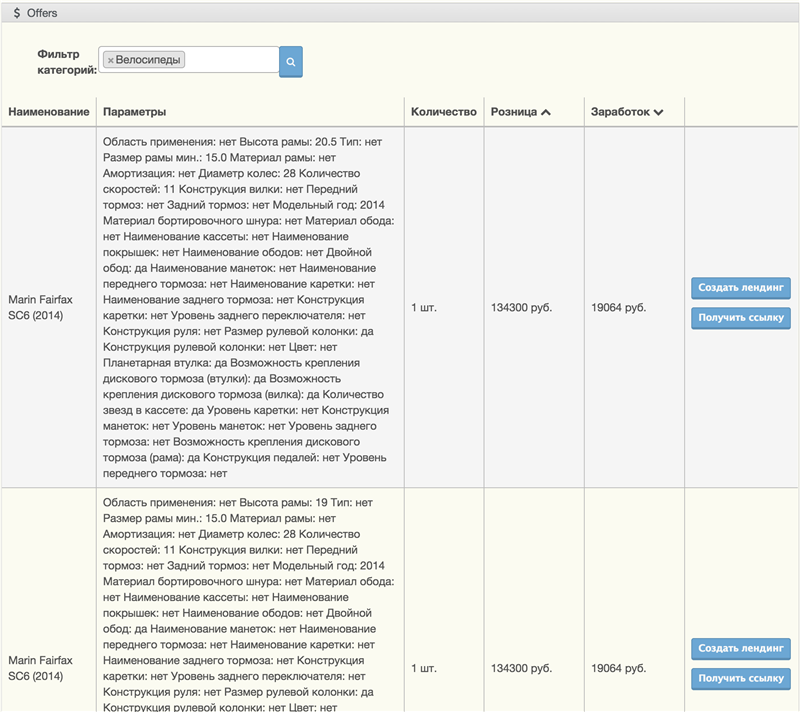
Task: Sort by Розница column arrow
Action: click(546, 112)
